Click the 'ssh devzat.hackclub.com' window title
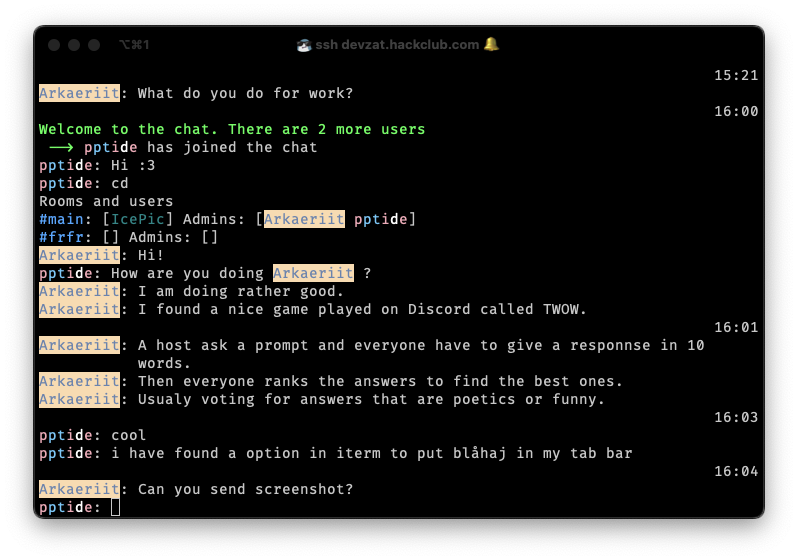The height and width of the screenshot is (560, 798). (397, 45)
